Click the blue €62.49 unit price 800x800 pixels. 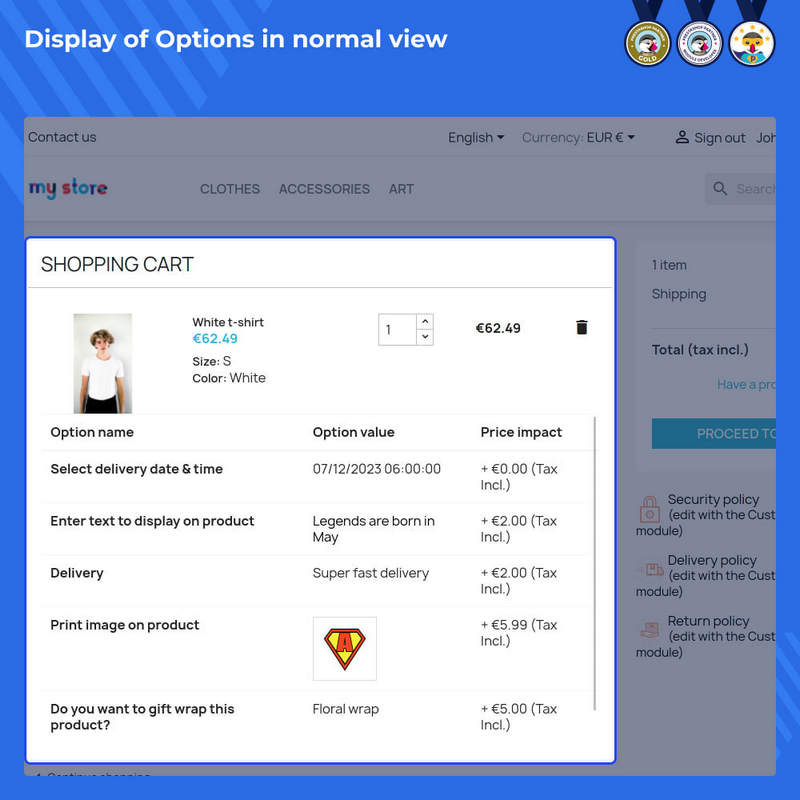[x=215, y=338]
